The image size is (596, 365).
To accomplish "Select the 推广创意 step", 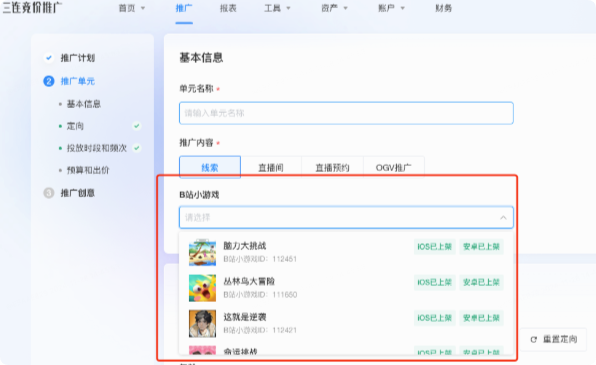I will (x=78, y=193).
